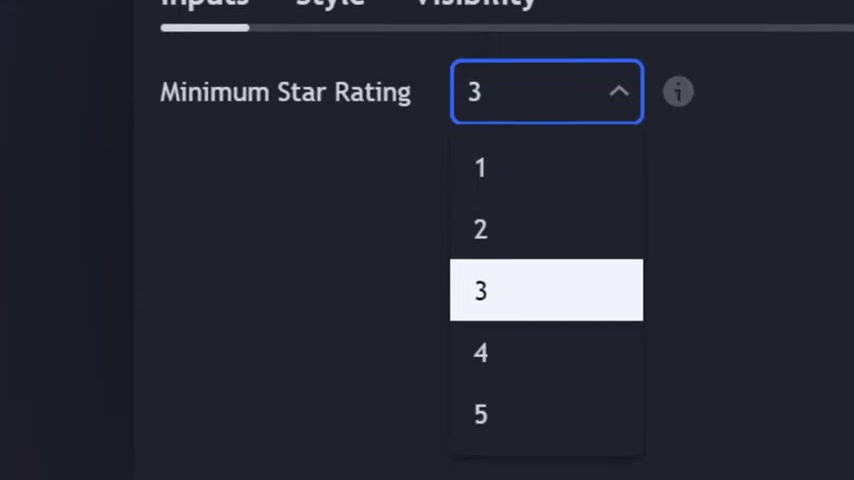
Task: Go to the Visibility tab
Action: (475, 3)
